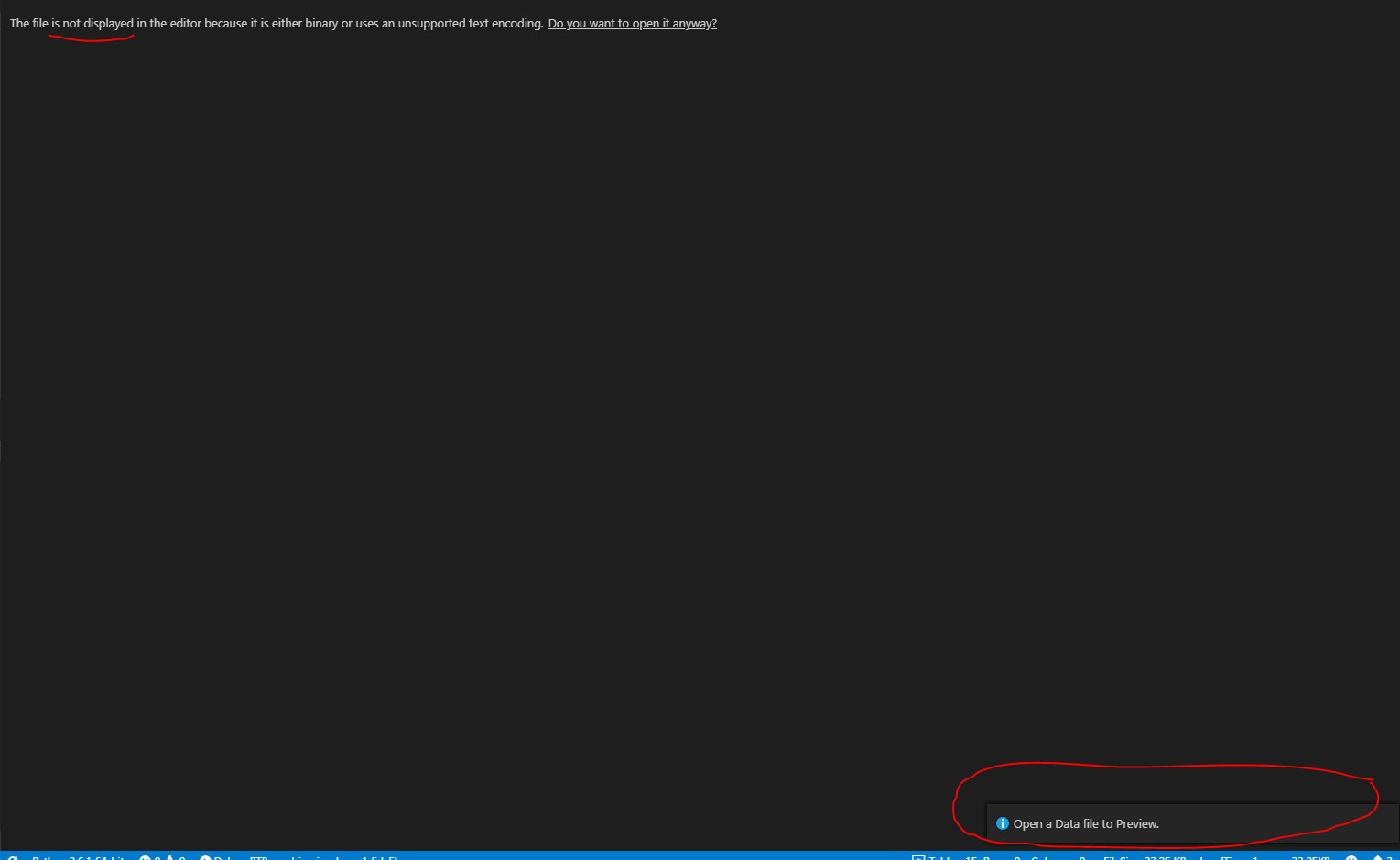Open Problems panel via the errors indicator

click(x=149, y=857)
